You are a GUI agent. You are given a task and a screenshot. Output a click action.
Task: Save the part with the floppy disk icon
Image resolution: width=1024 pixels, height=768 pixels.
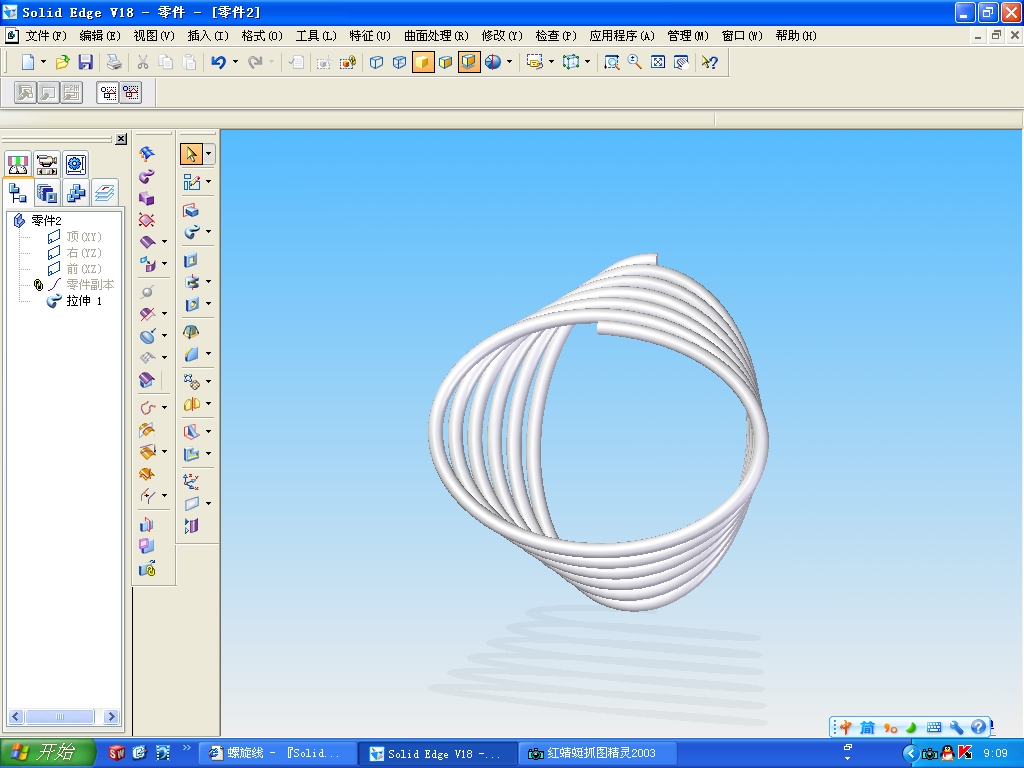coord(86,62)
